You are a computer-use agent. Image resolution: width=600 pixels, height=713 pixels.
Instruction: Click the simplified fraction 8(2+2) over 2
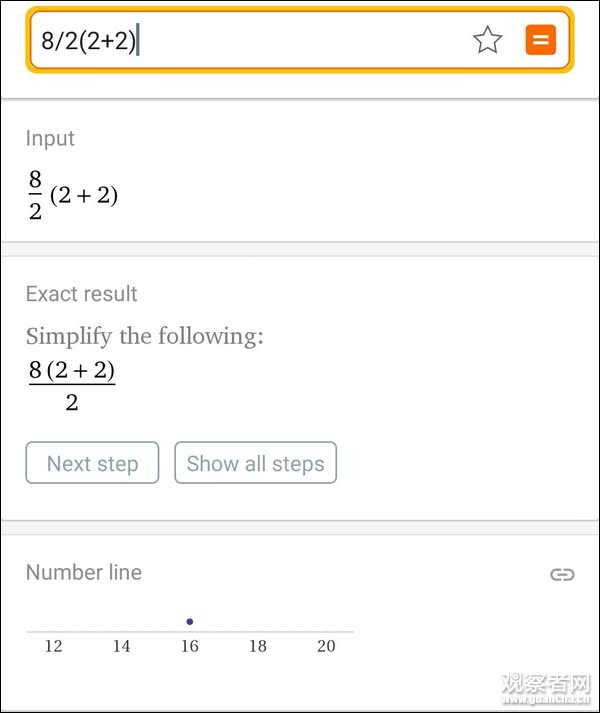pos(72,386)
